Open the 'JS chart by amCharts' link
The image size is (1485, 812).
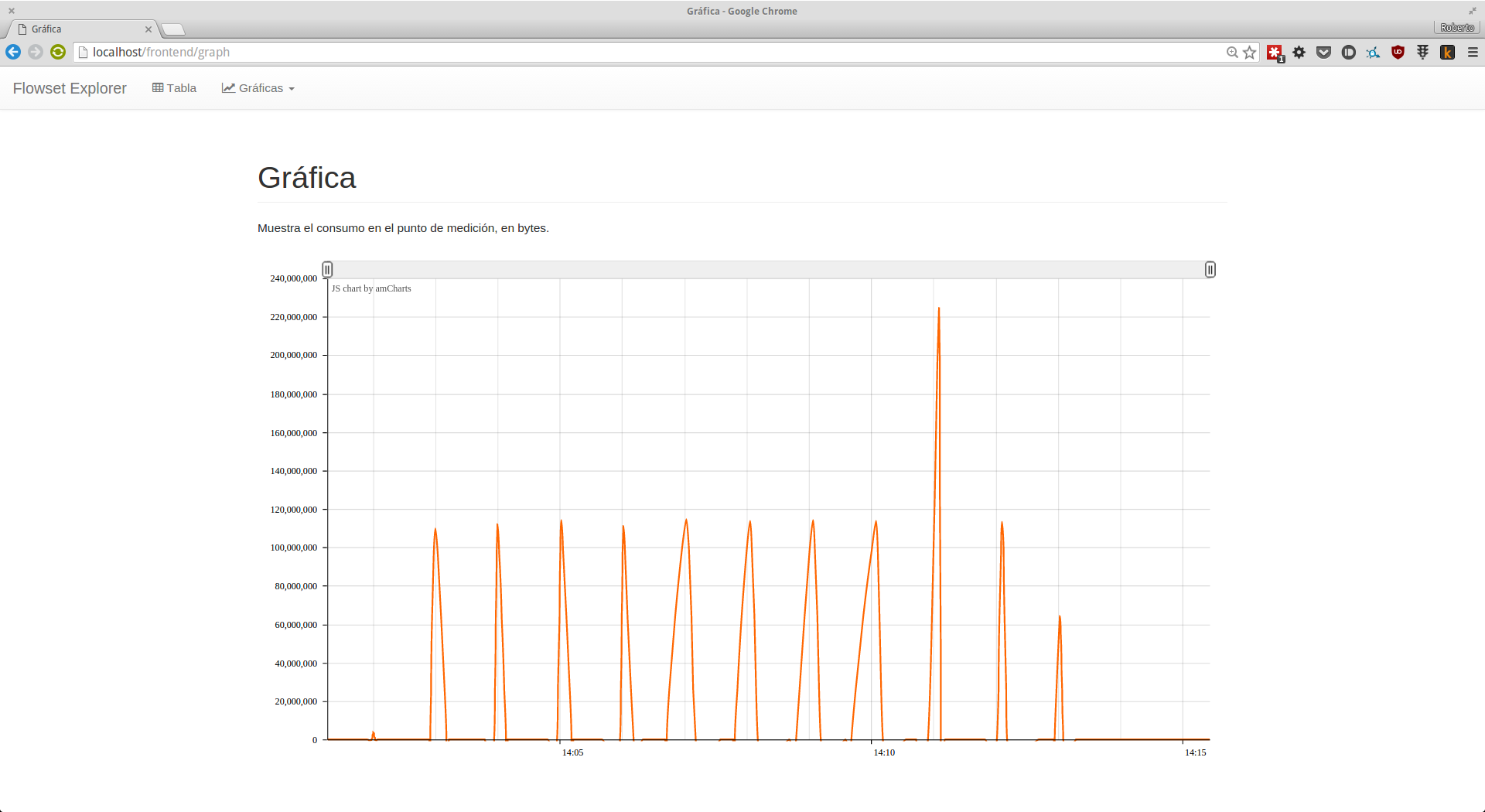coord(371,288)
